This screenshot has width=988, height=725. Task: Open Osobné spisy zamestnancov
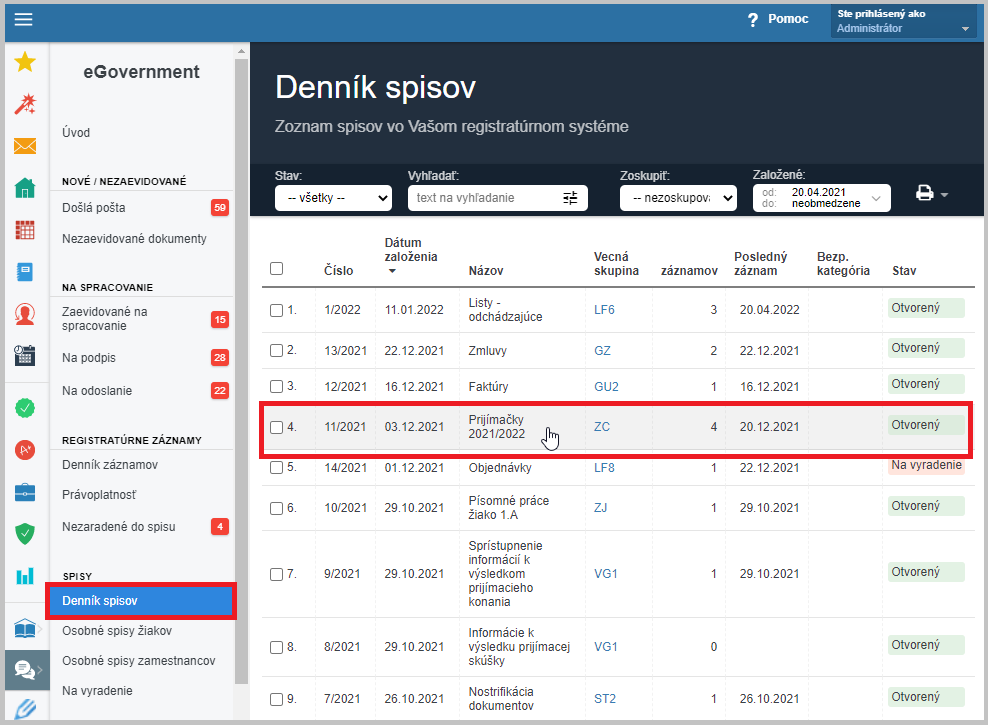(x=139, y=661)
